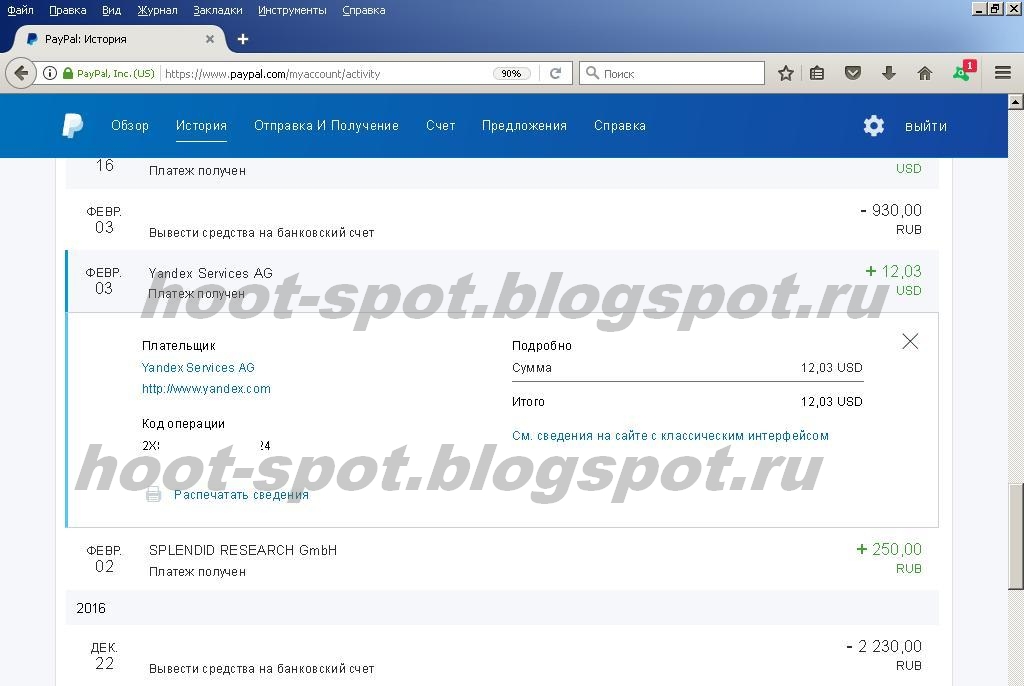Screen dimensions: 1024x686
Task: Select the История navigation tab
Action: 201,125
